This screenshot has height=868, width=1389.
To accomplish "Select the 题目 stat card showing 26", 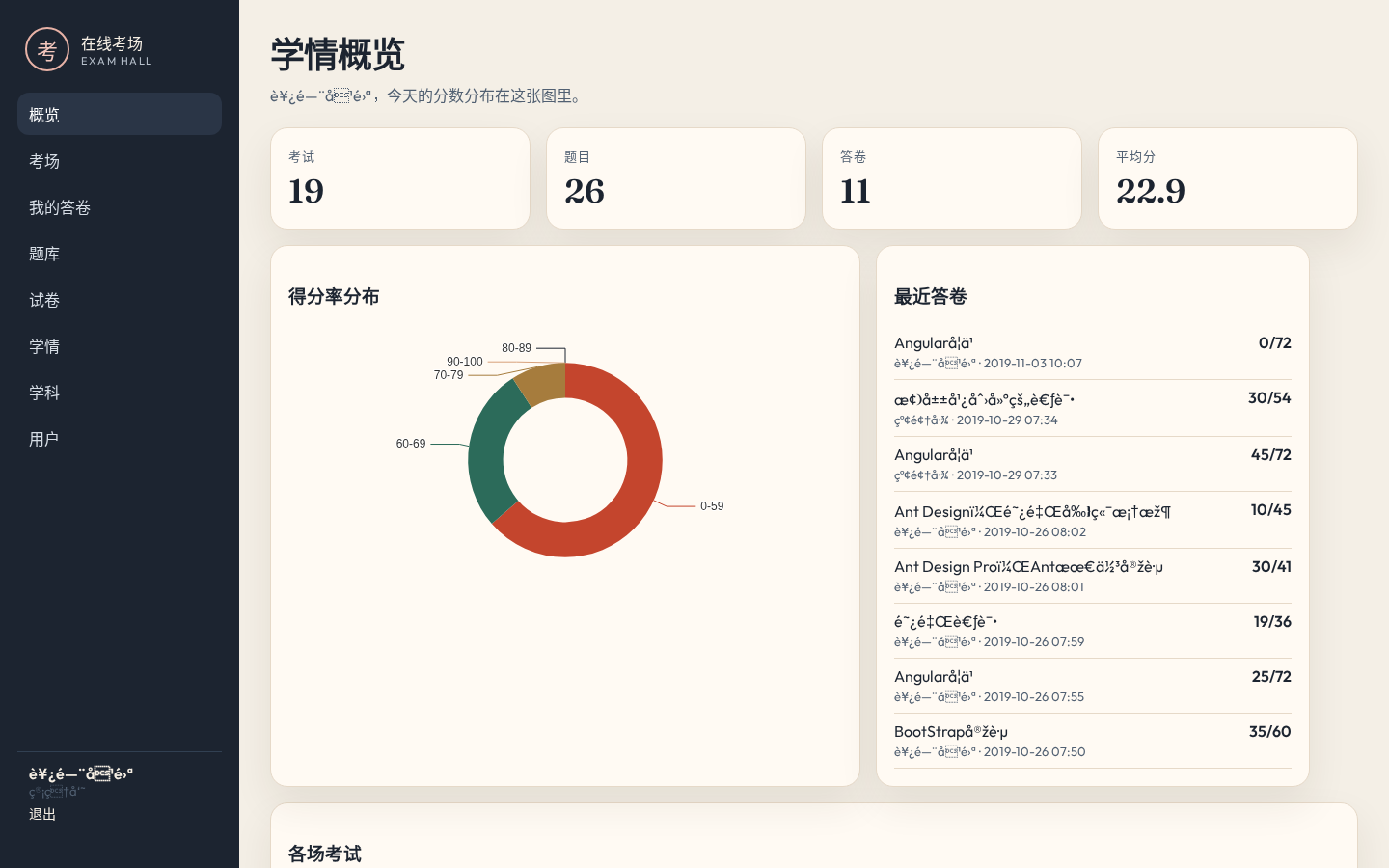I will [676, 178].
